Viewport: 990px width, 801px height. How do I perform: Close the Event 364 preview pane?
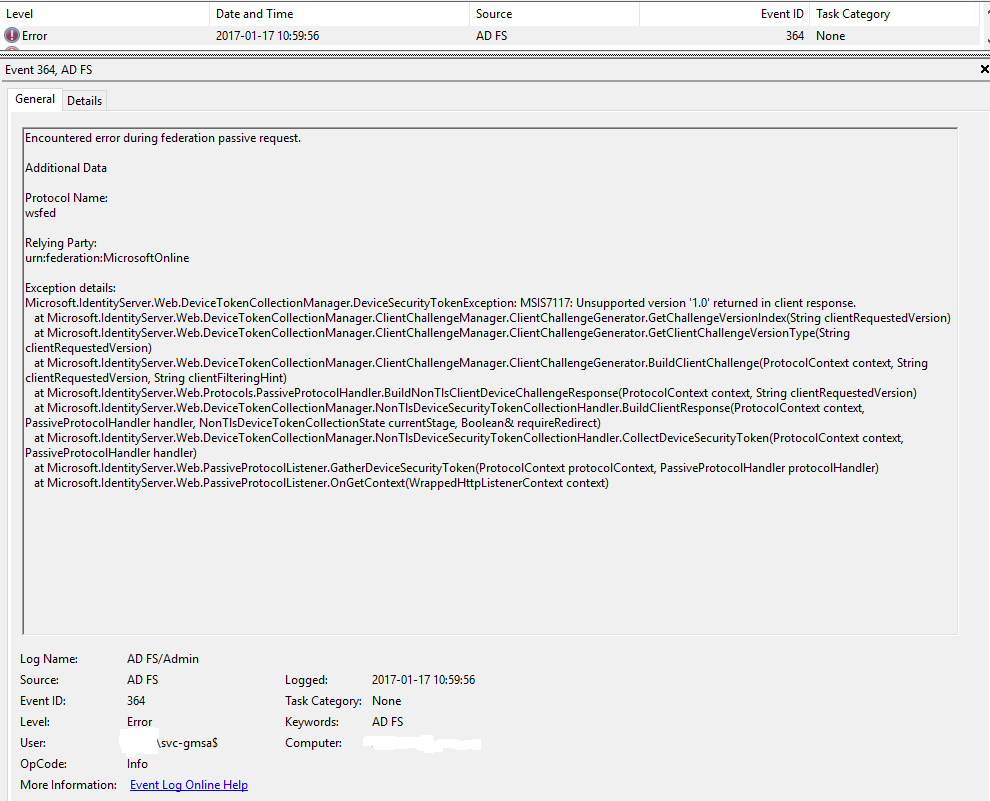tap(984, 69)
